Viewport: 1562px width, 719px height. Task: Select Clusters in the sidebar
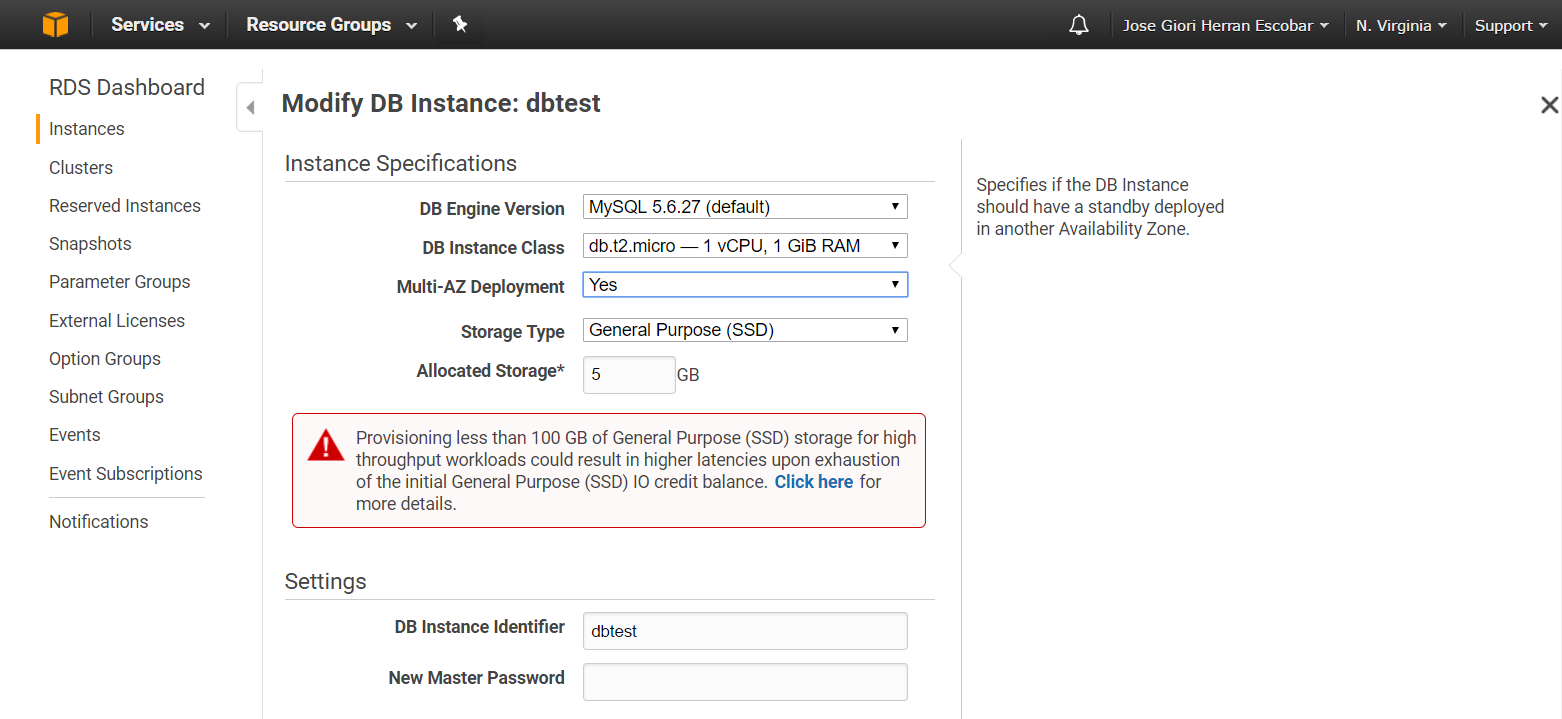(x=81, y=168)
